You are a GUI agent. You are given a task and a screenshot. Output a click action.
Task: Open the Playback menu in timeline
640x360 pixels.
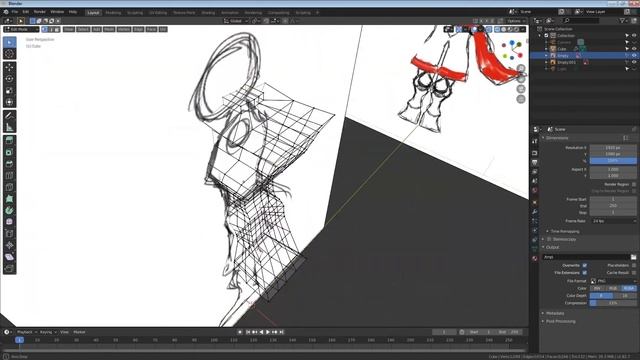tap(27, 332)
